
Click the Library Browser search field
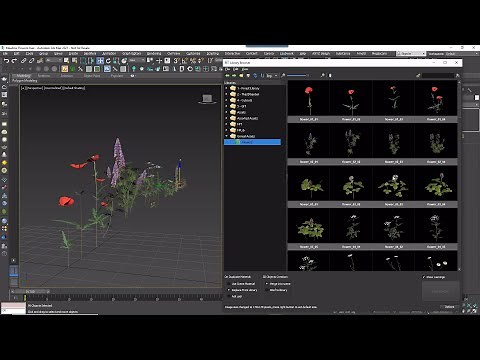pyautogui.click(x=438, y=76)
